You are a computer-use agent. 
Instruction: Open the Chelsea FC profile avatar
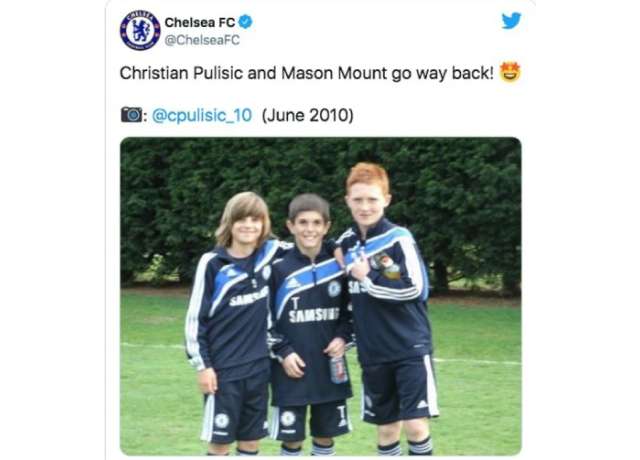click(140, 31)
